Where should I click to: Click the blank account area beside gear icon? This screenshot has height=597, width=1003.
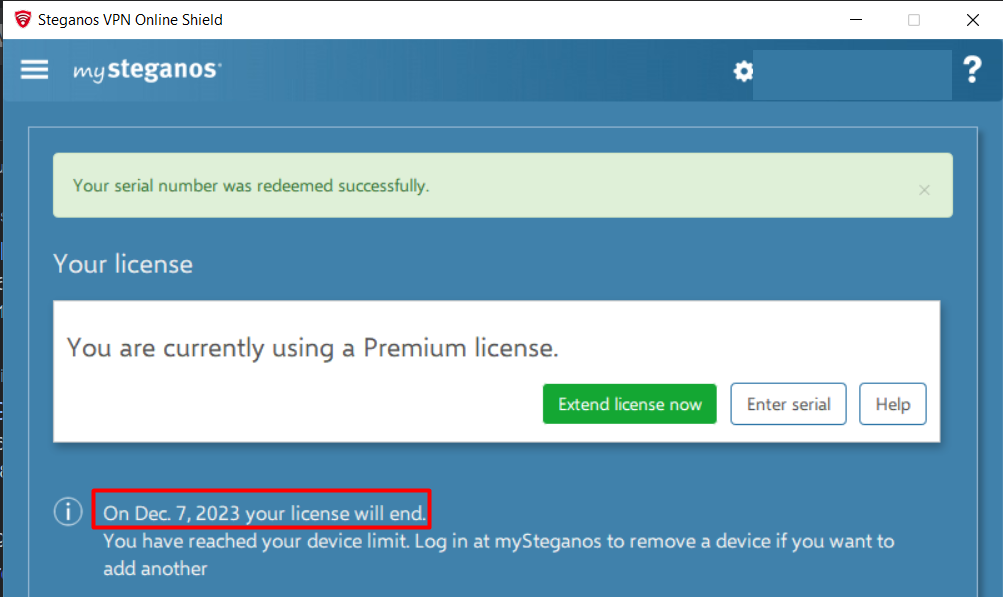click(x=852, y=75)
